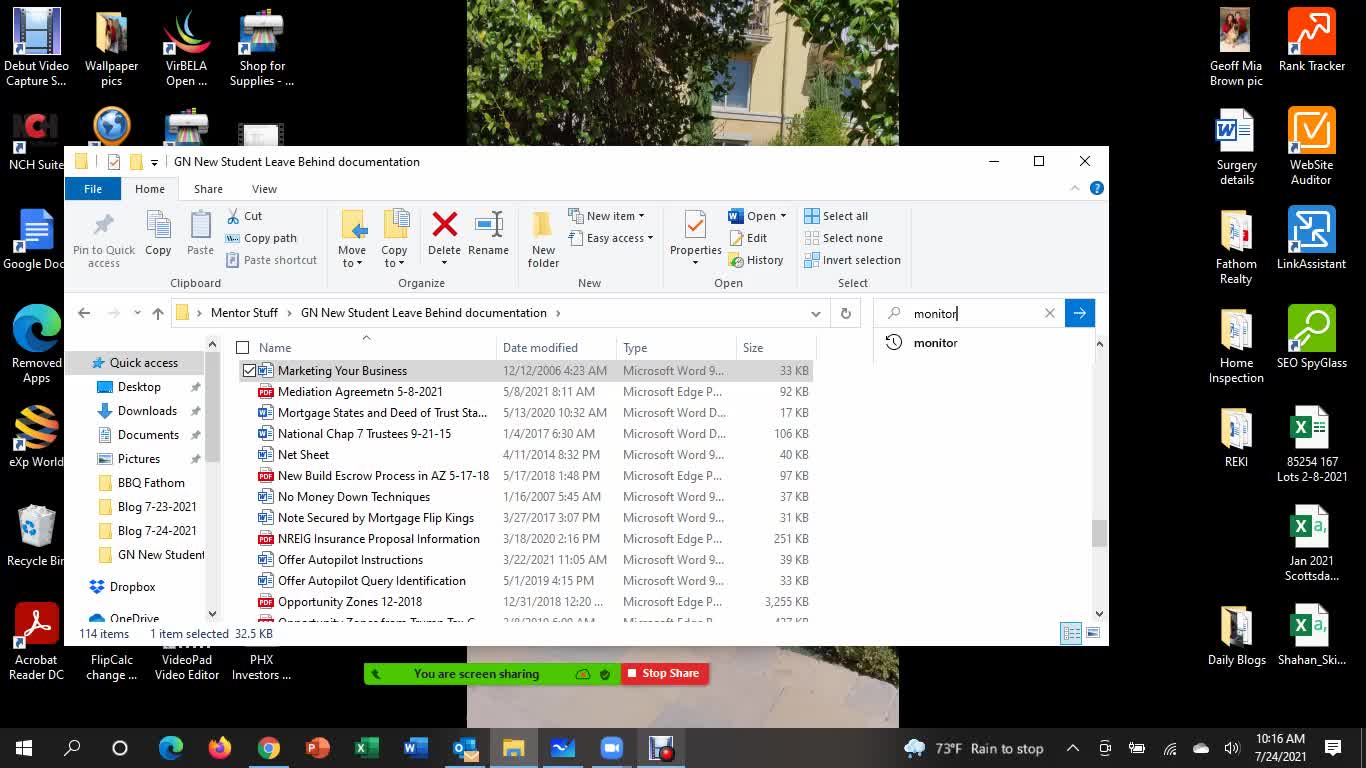
Task: Click Stop Share button
Action: click(x=665, y=674)
